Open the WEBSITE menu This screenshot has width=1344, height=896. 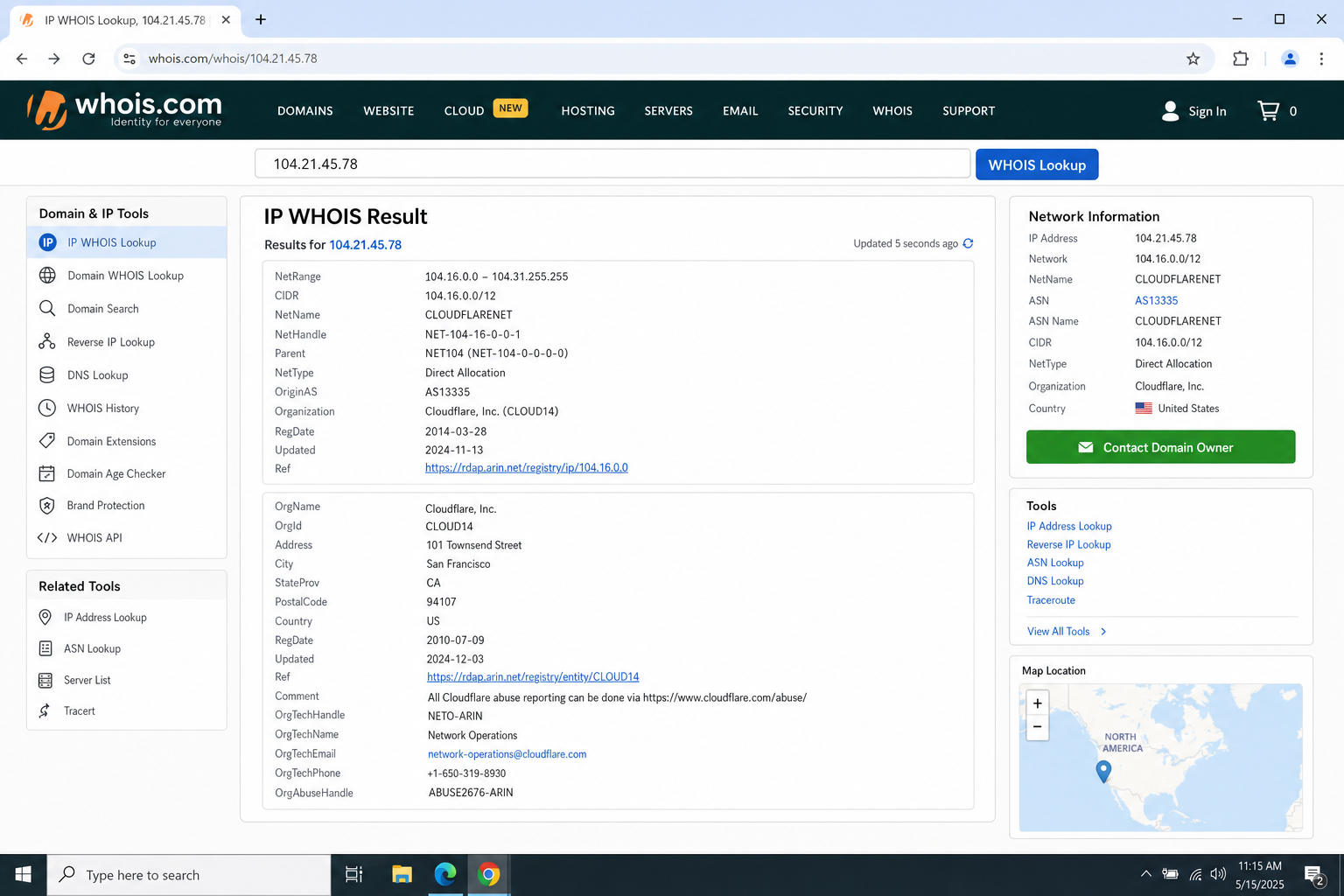coord(388,111)
